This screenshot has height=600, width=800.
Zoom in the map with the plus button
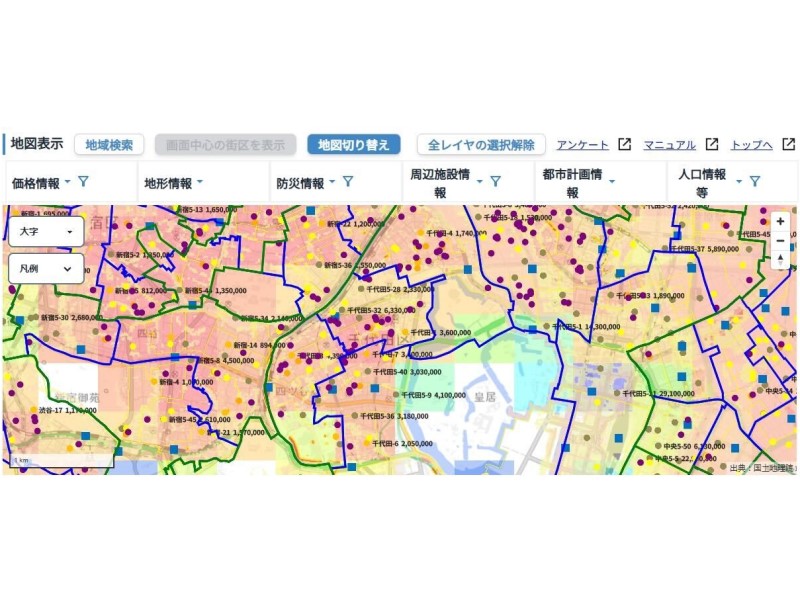pyautogui.click(x=780, y=222)
